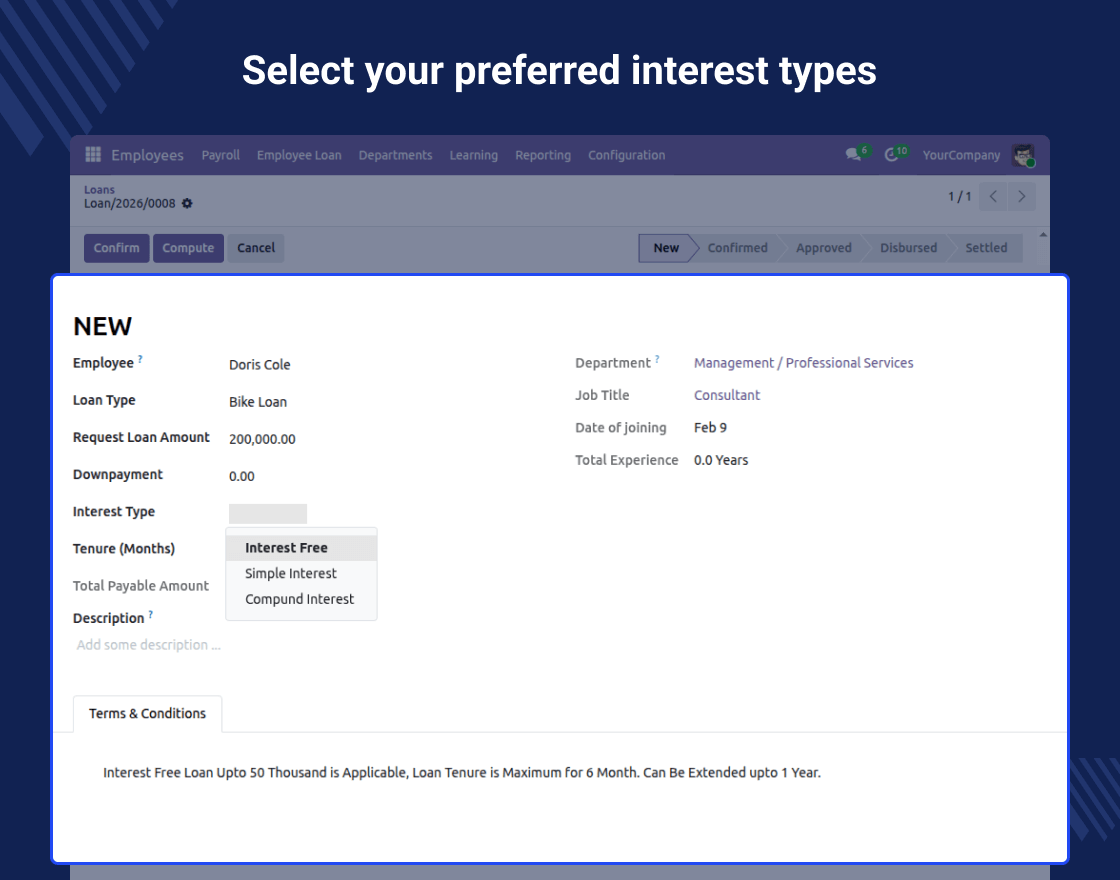The image size is (1120, 880).
Task: Go to previous record arrow
Action: click(993, 196)
